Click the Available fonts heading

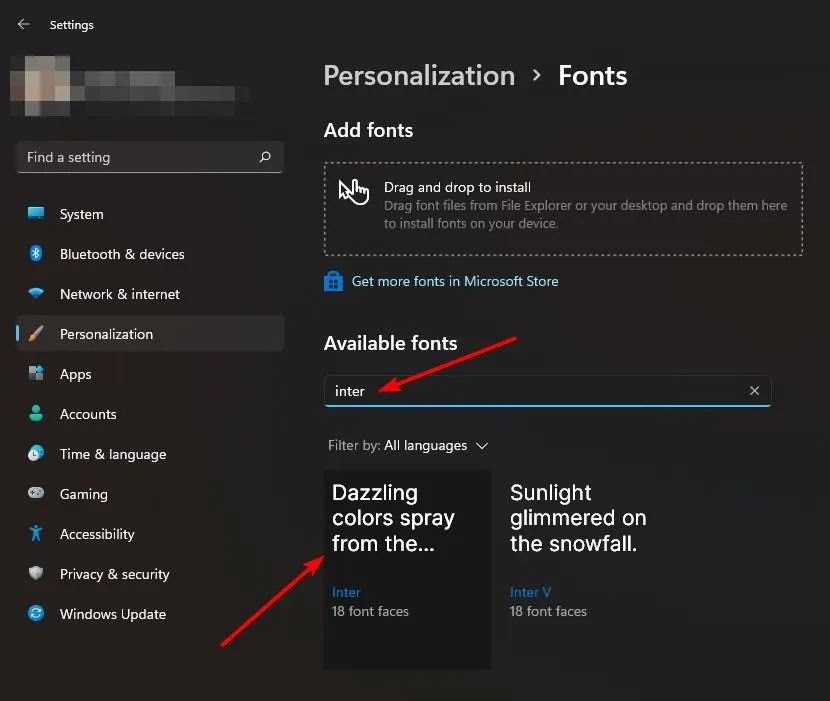point(391,343)
